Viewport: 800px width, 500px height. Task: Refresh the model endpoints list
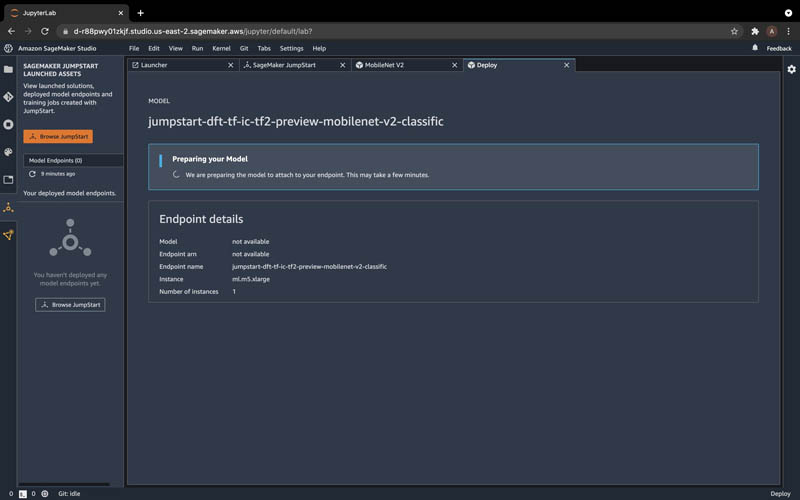point(32,174)
